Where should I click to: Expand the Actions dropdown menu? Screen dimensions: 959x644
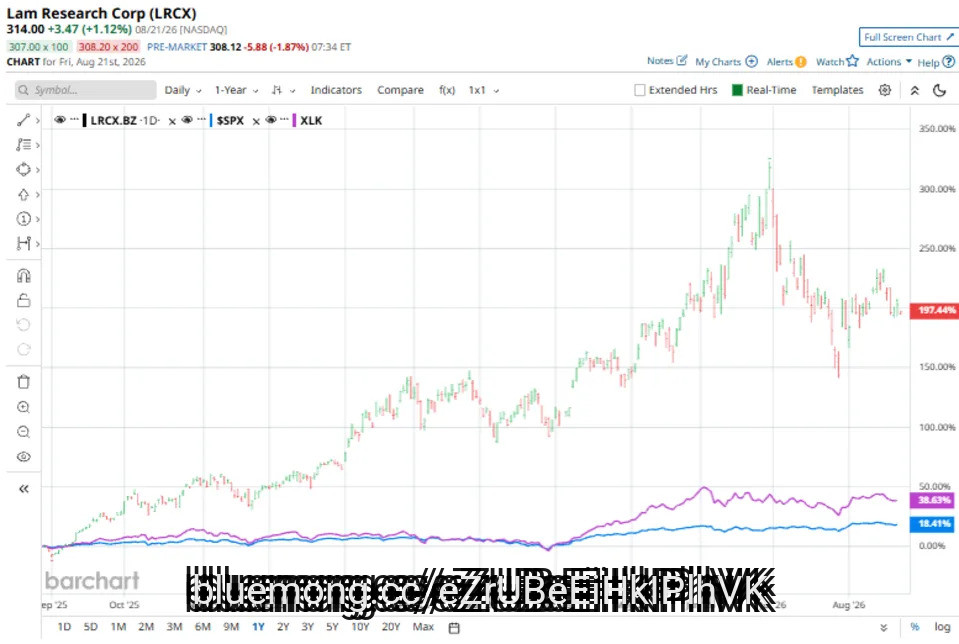coord(889,62)
